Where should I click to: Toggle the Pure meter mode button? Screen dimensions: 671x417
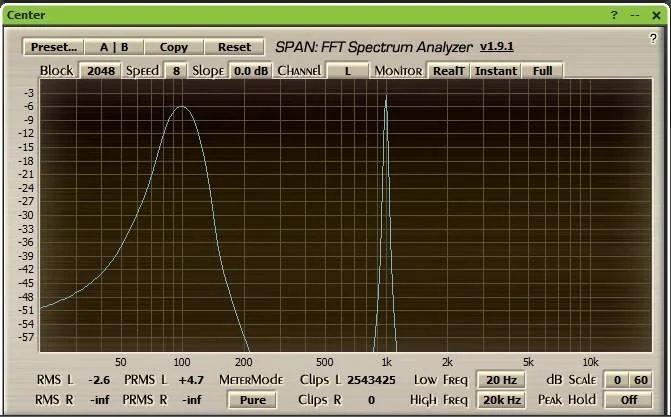click(x=253, y=399)
